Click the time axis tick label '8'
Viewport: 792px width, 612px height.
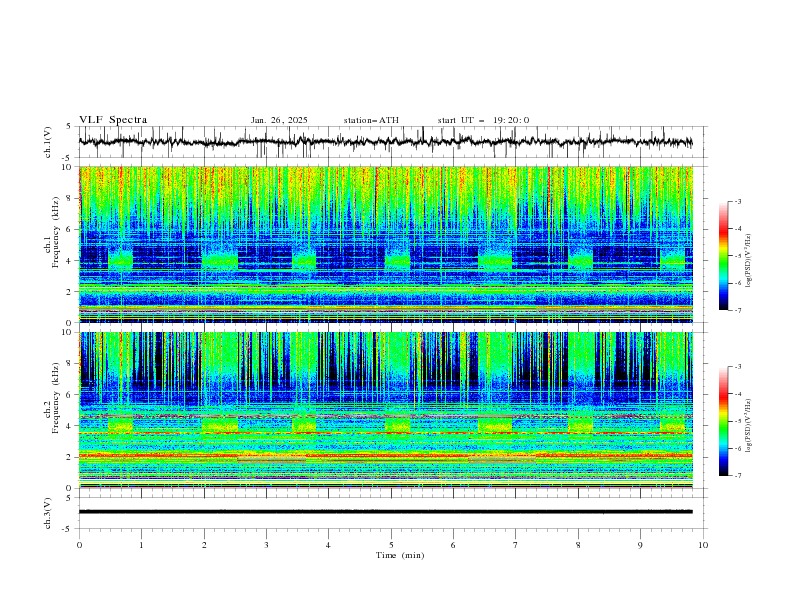click(578, 545)
